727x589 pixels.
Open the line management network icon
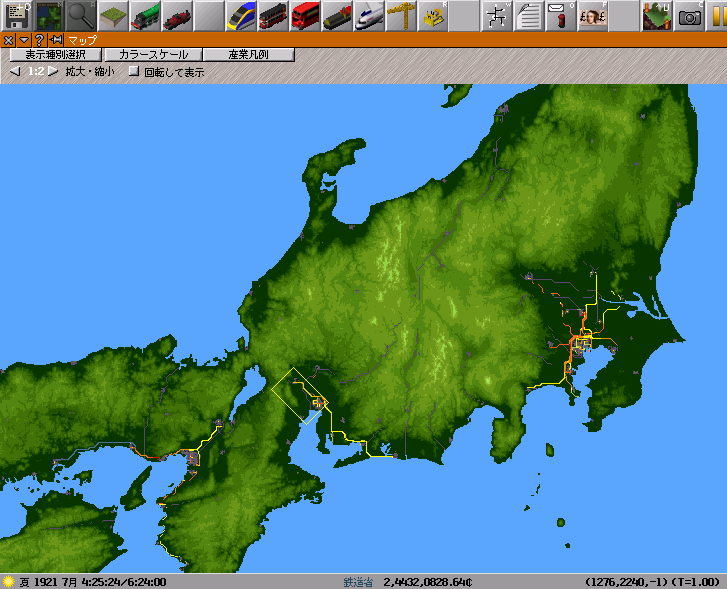(x=497, y=16)
